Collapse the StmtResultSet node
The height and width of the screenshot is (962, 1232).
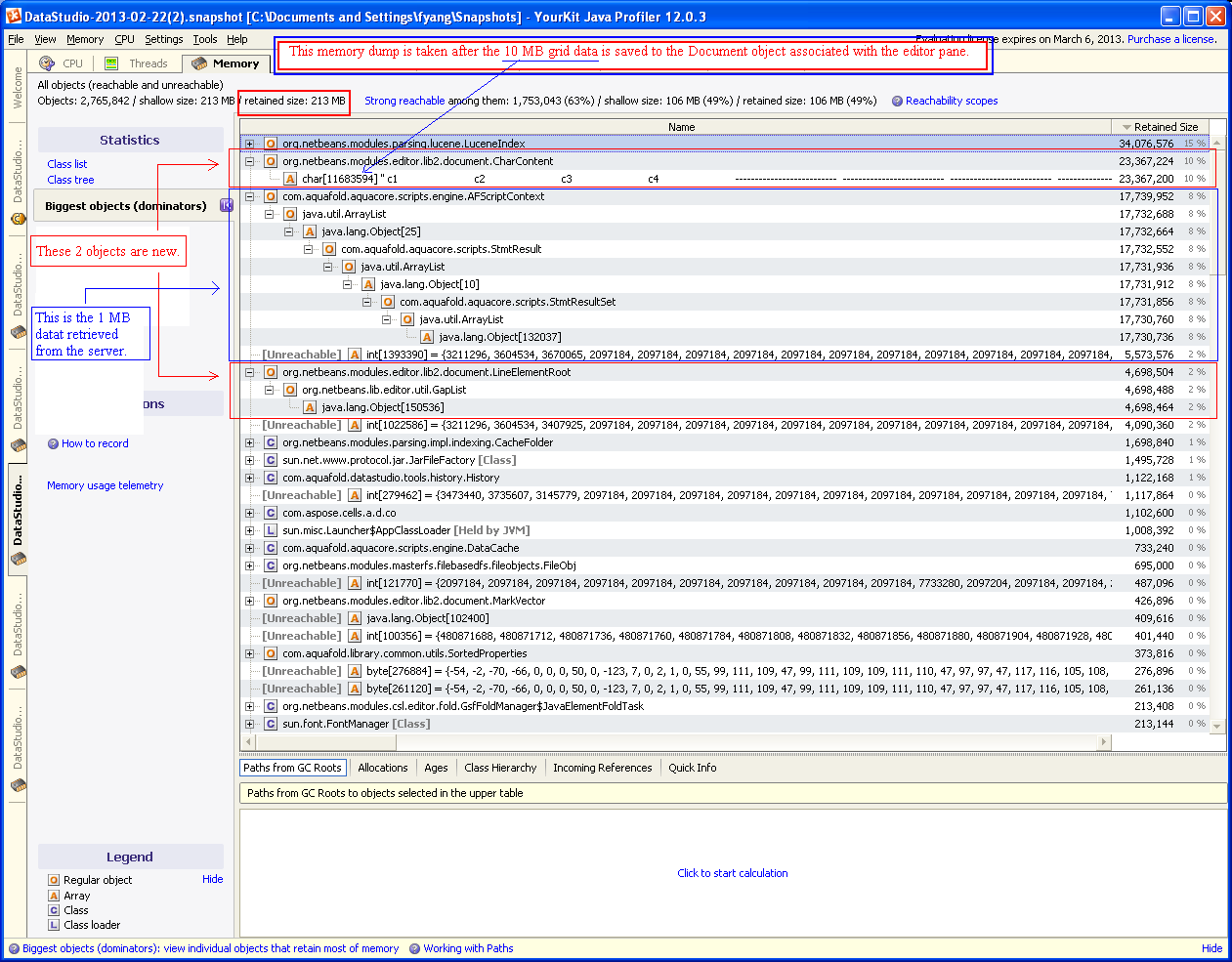(366, 302)
